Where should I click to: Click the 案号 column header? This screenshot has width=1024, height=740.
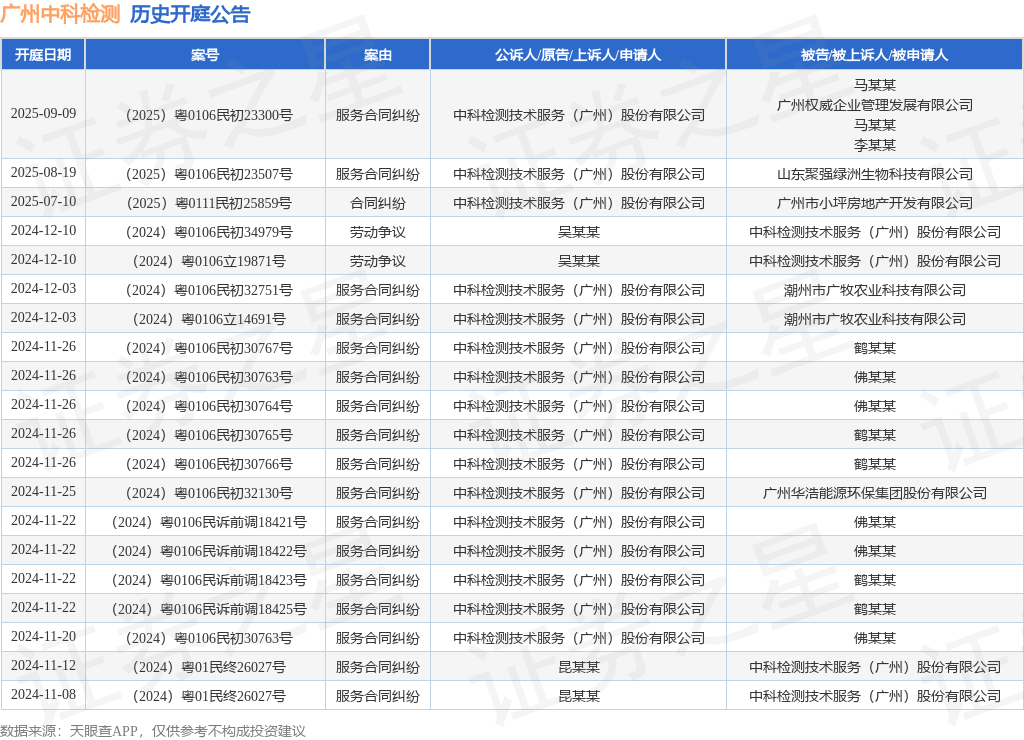[x=205, y=55]
